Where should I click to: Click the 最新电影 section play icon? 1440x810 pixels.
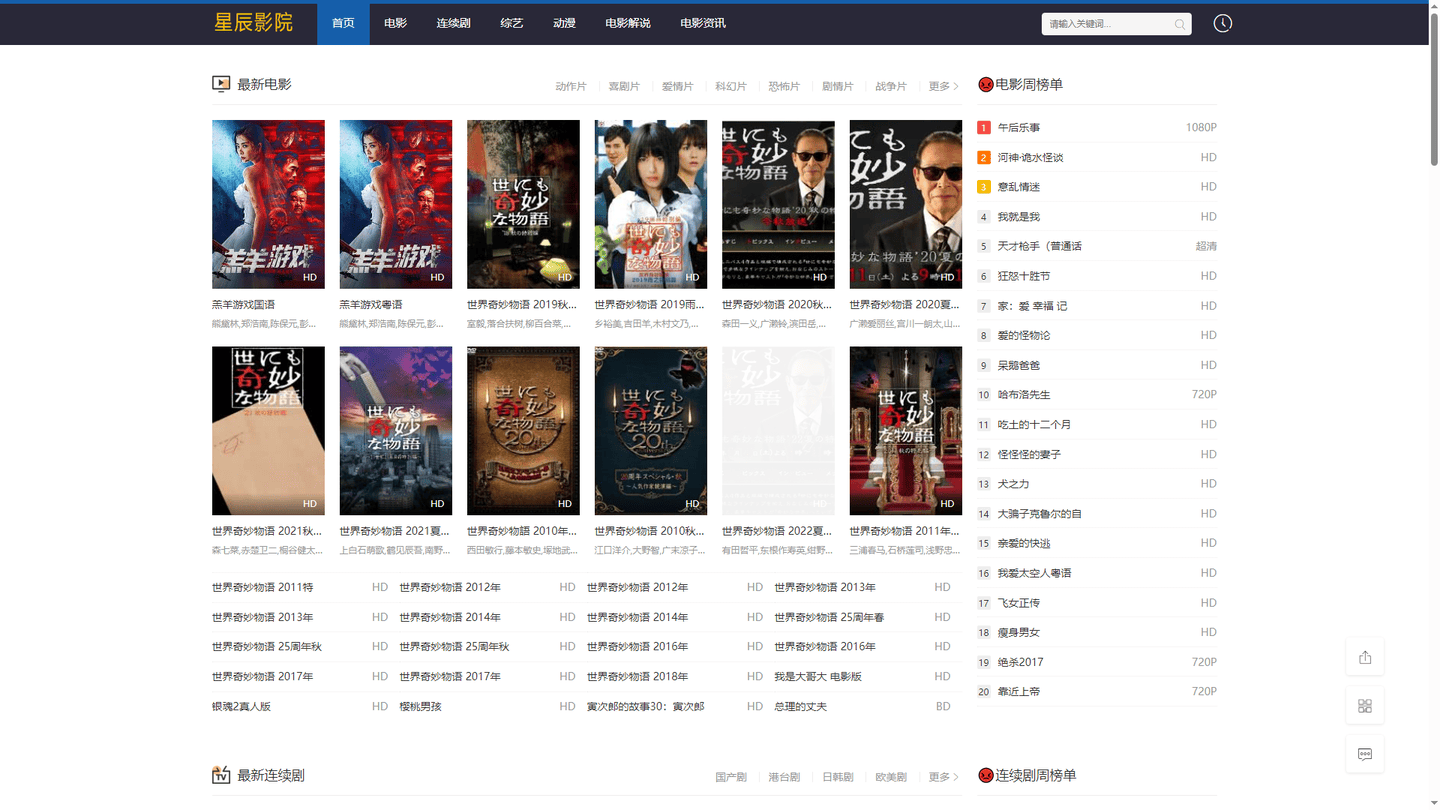tap(221, 84)
